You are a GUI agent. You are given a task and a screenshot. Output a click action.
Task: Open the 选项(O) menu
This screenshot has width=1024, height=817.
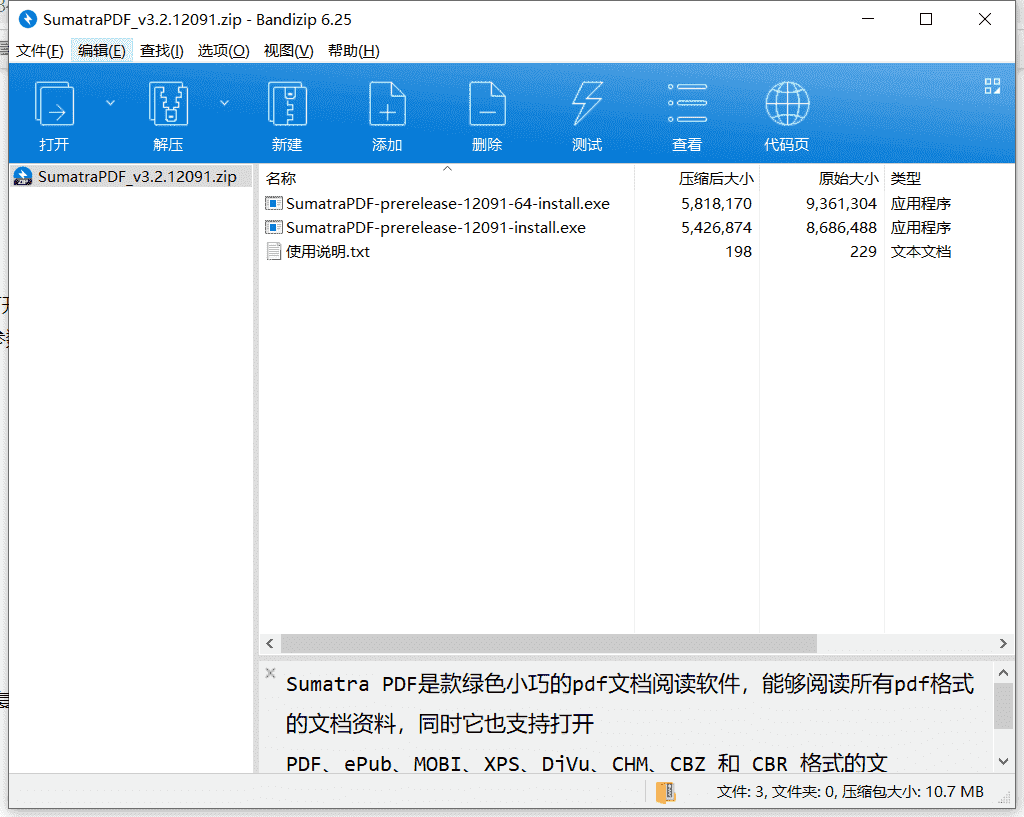click(223, 51)
